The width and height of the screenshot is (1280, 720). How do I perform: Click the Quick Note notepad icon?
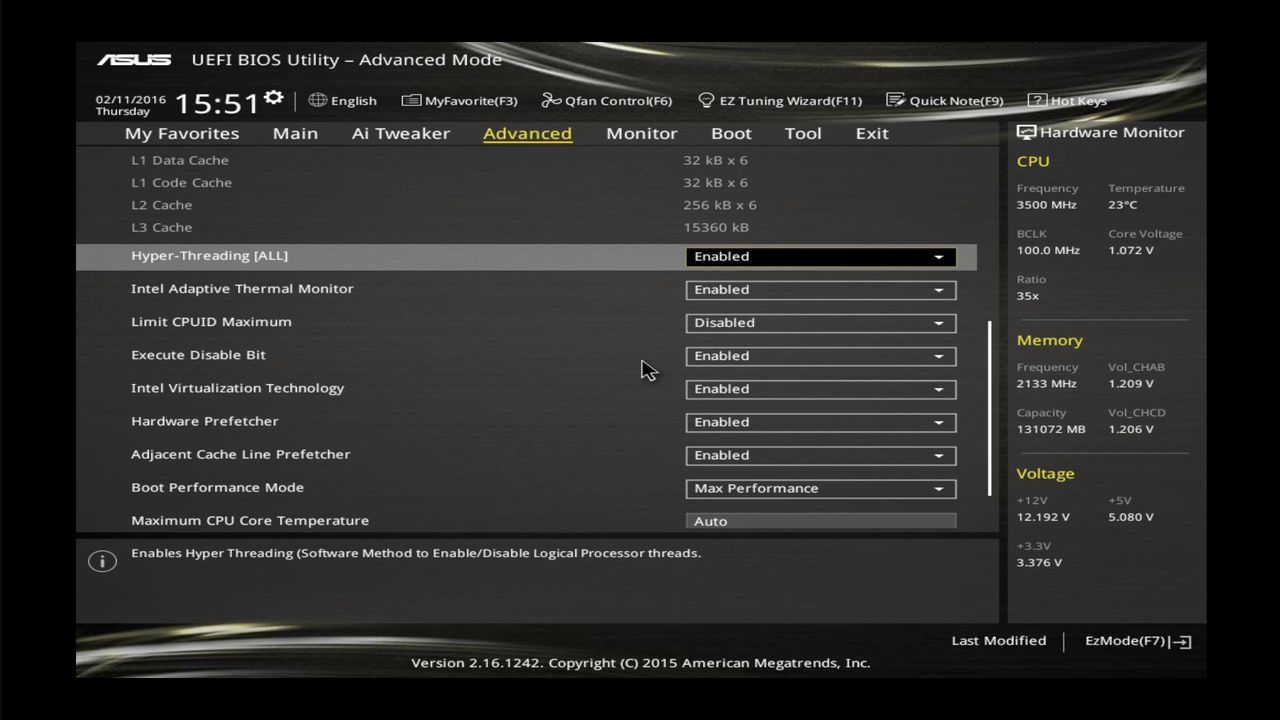point(895,100)
